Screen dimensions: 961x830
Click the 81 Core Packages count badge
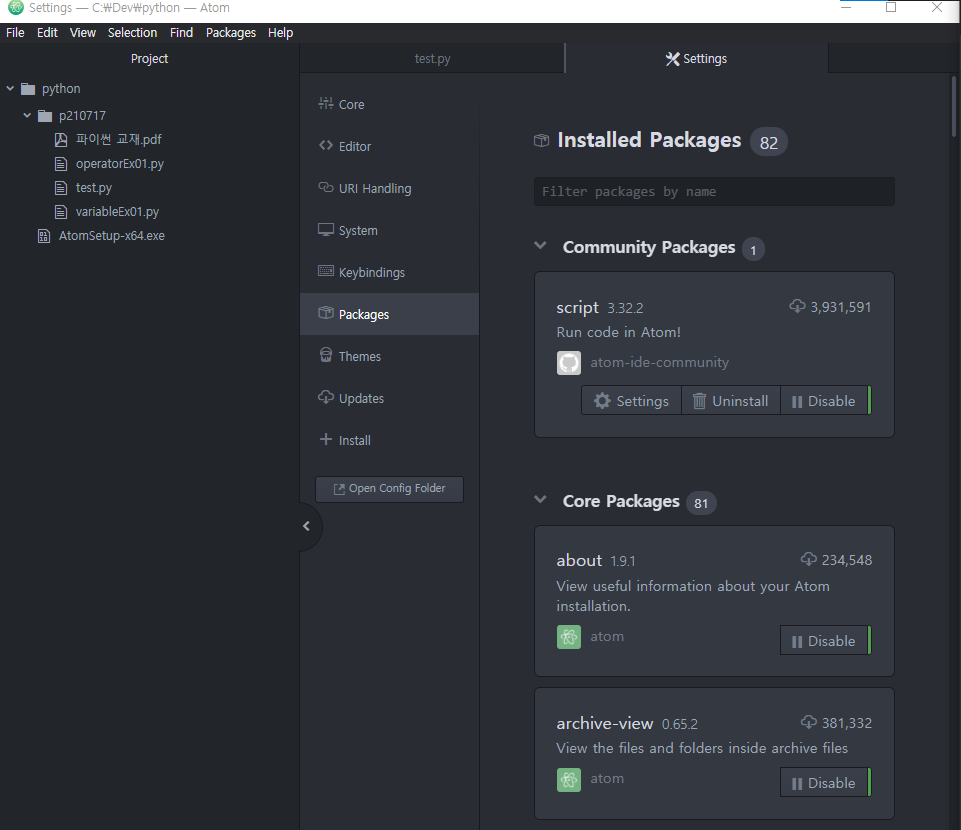coord(701,503)
